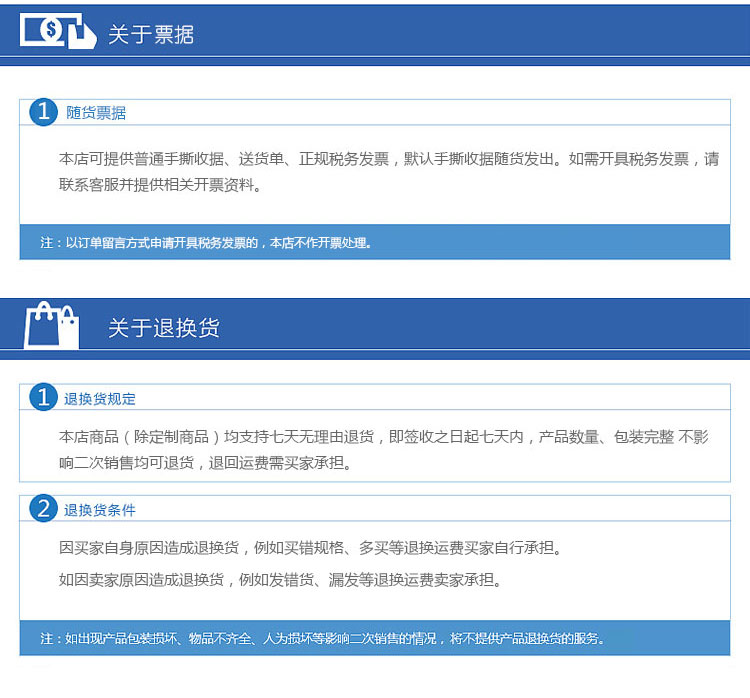Click the line 响二次销售均可退货，退回运费需买家承担

pos(205,463)
